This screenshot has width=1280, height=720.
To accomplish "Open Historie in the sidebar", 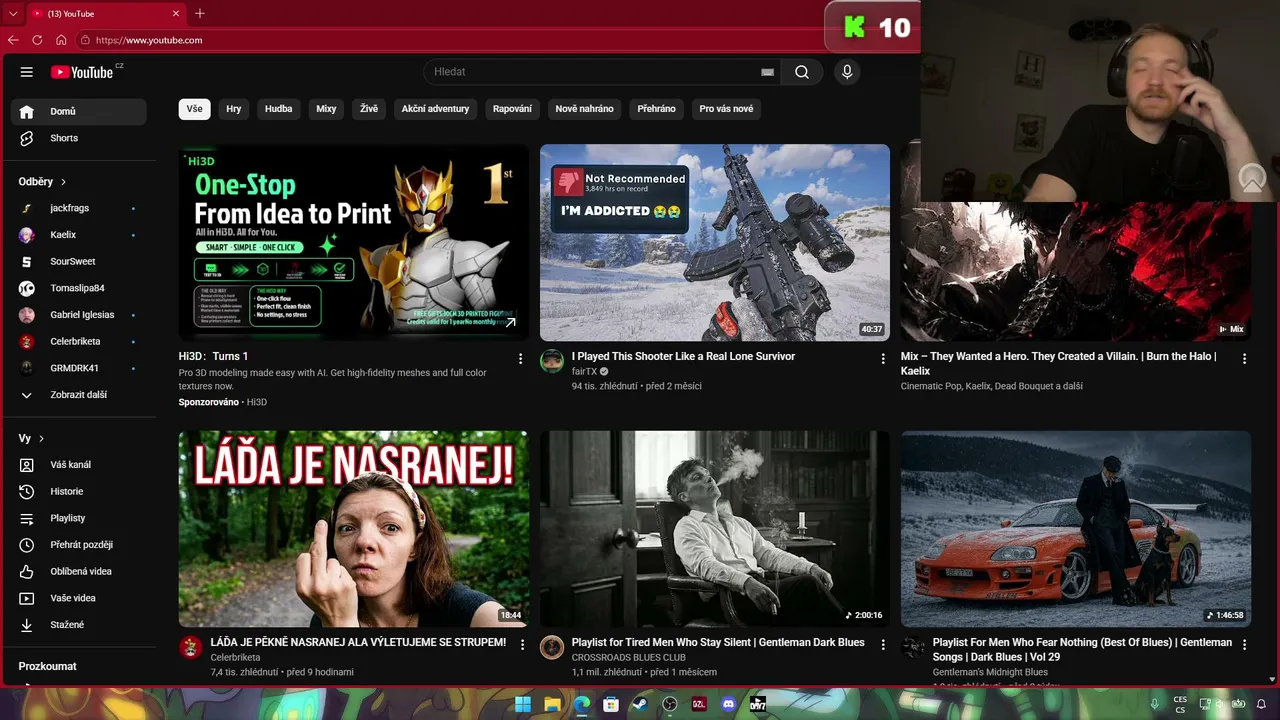I will coord(79,491).
